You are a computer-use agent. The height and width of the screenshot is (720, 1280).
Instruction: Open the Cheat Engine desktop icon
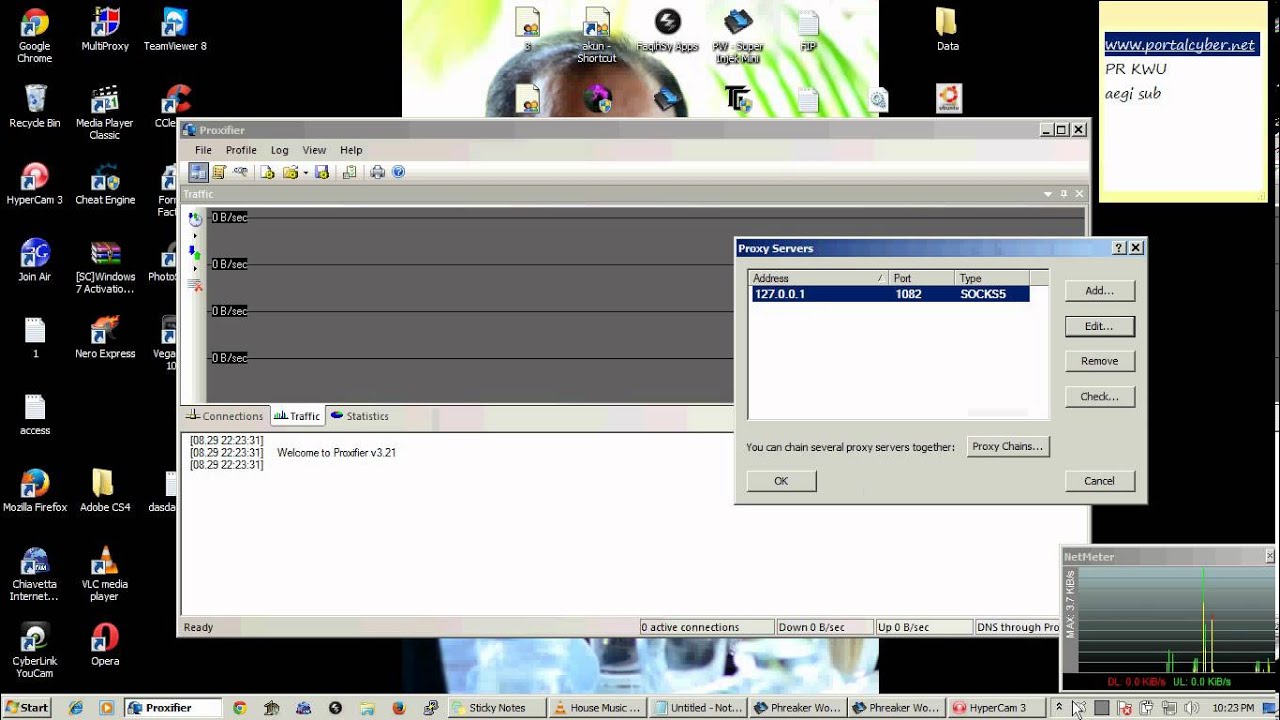(x=105, y=183)
